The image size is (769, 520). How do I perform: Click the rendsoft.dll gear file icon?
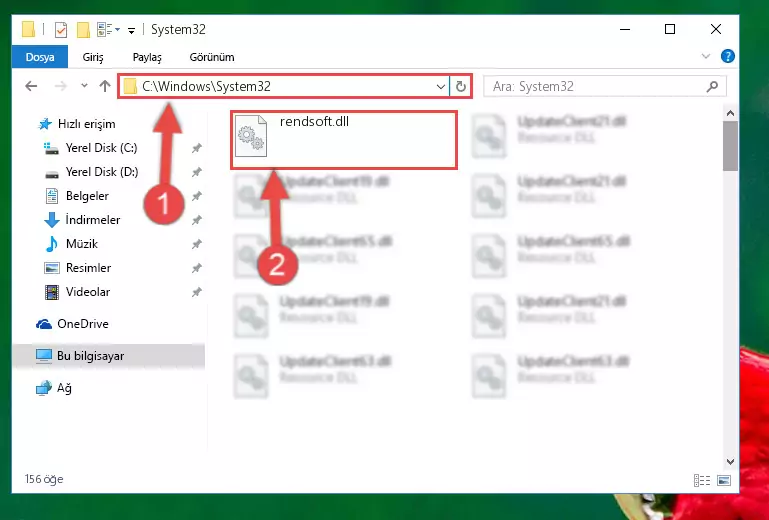click(x=251, y=136)
